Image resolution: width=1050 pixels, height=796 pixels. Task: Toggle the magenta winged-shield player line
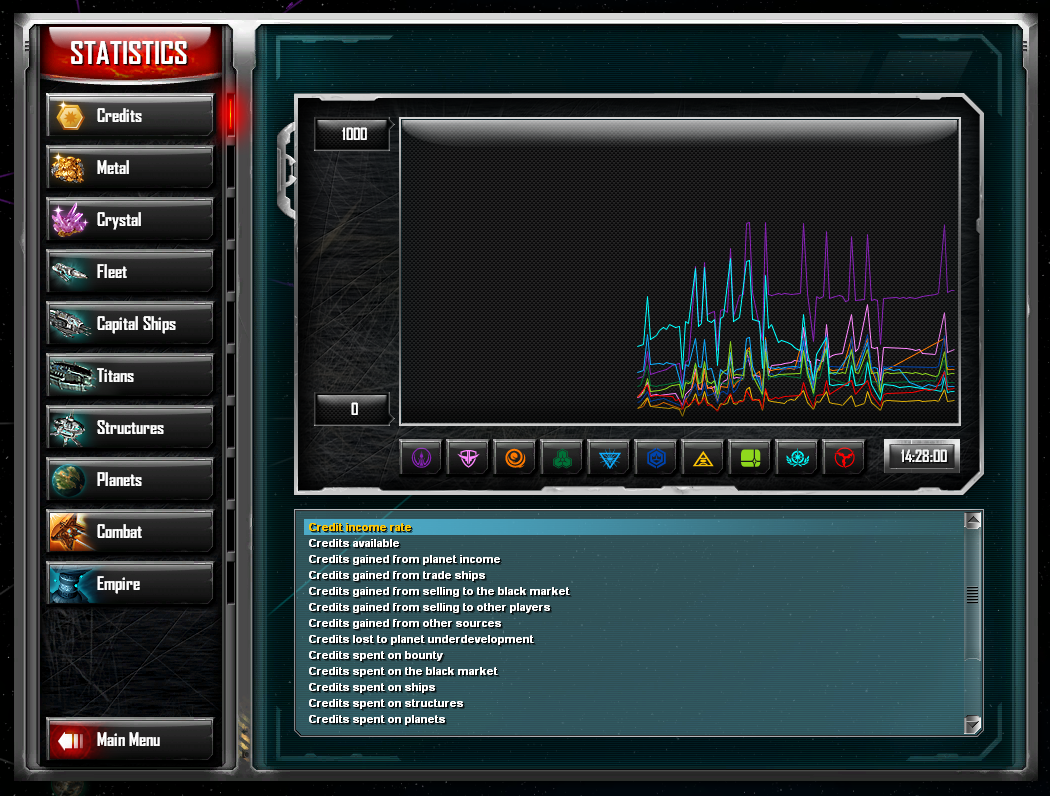(468, 458)
